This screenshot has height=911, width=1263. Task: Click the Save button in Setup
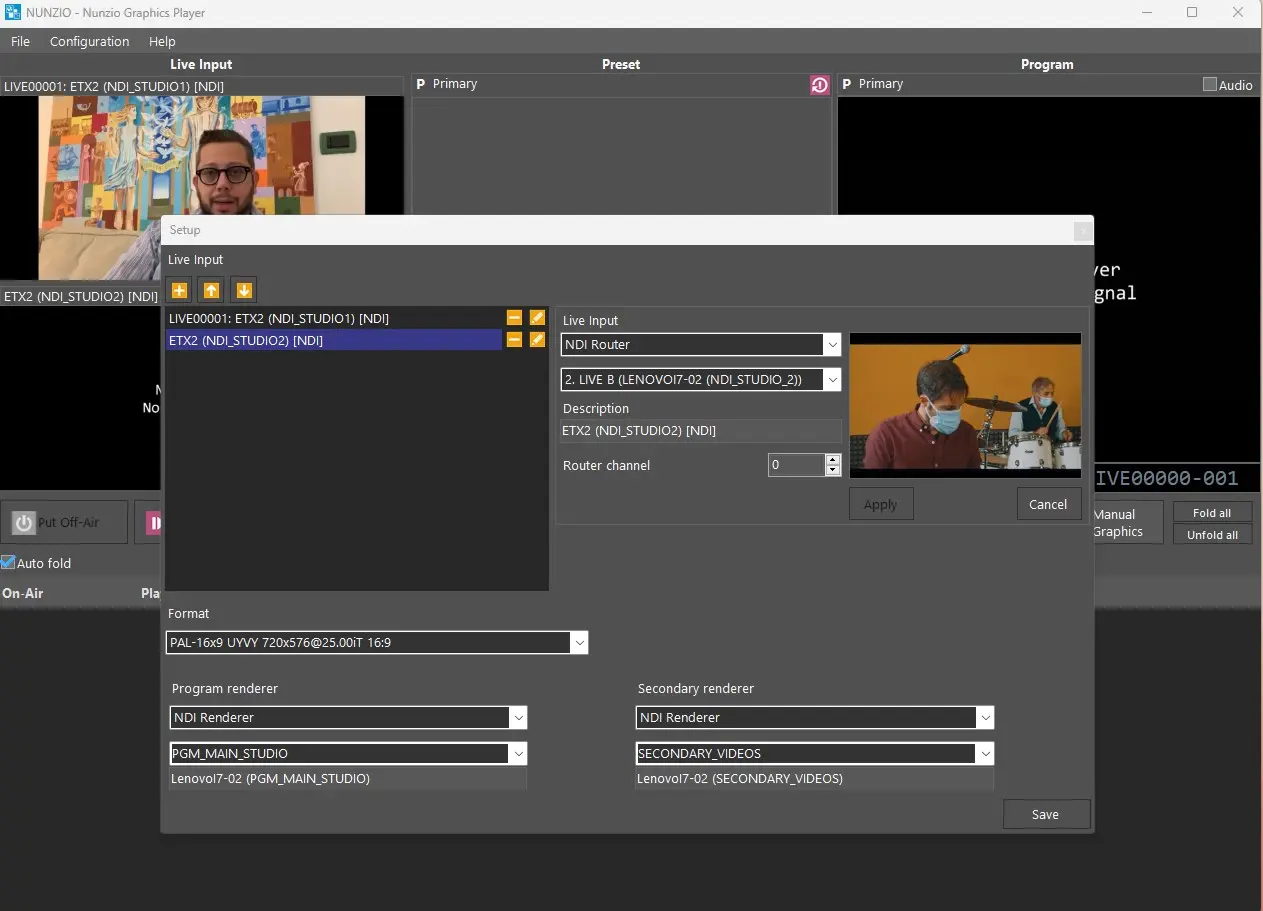click(1045, 814)
